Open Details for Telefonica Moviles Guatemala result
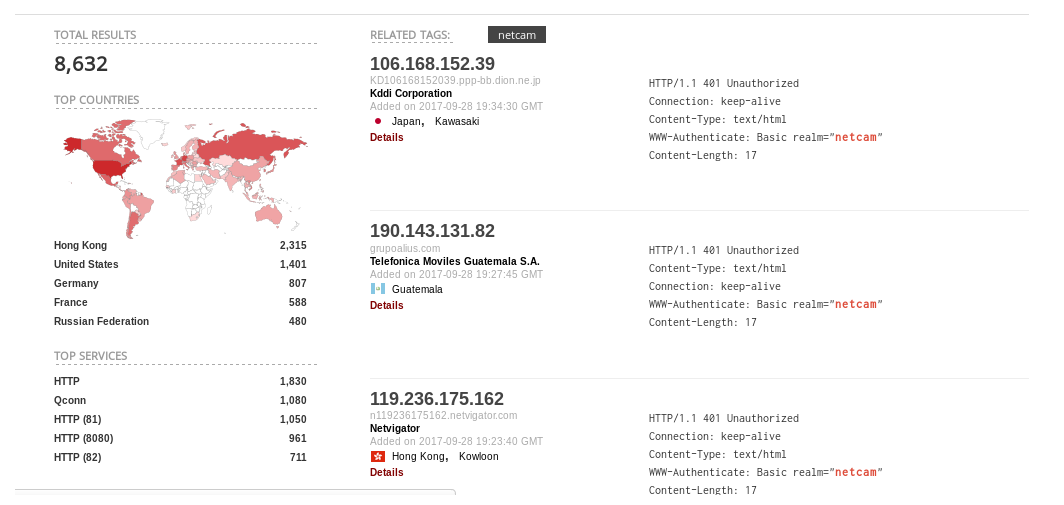This screenshot has width=1064, height=505. point(386,305)
